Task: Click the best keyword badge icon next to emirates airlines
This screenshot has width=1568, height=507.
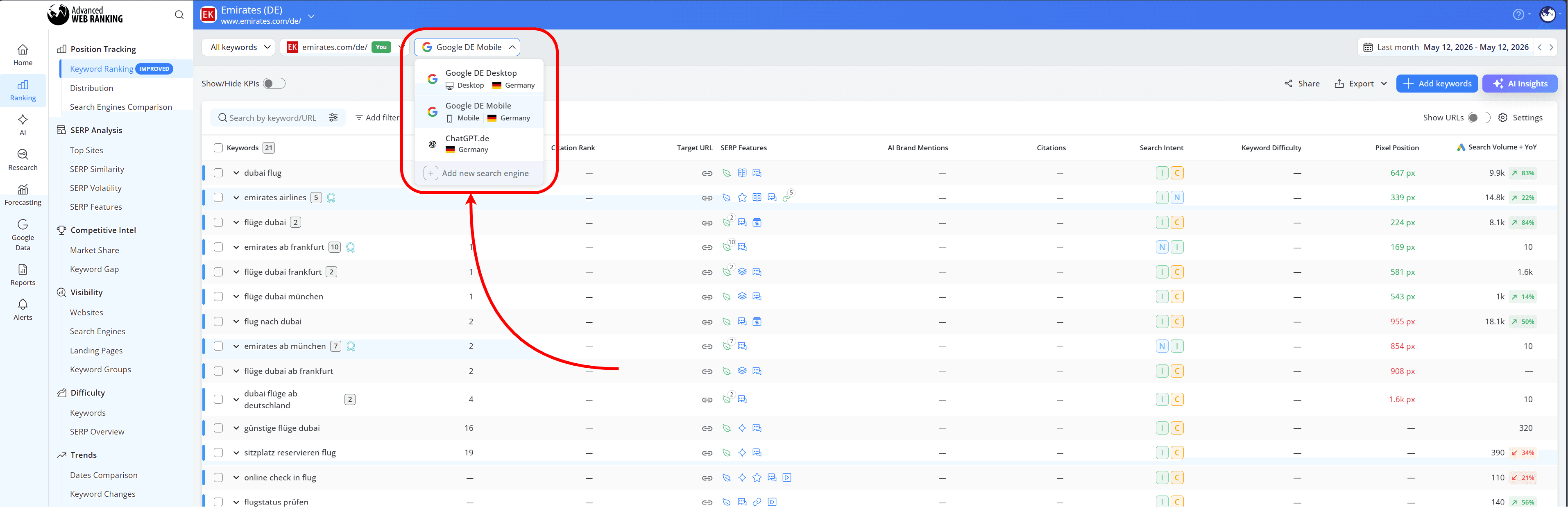Action: pos(331,198)
